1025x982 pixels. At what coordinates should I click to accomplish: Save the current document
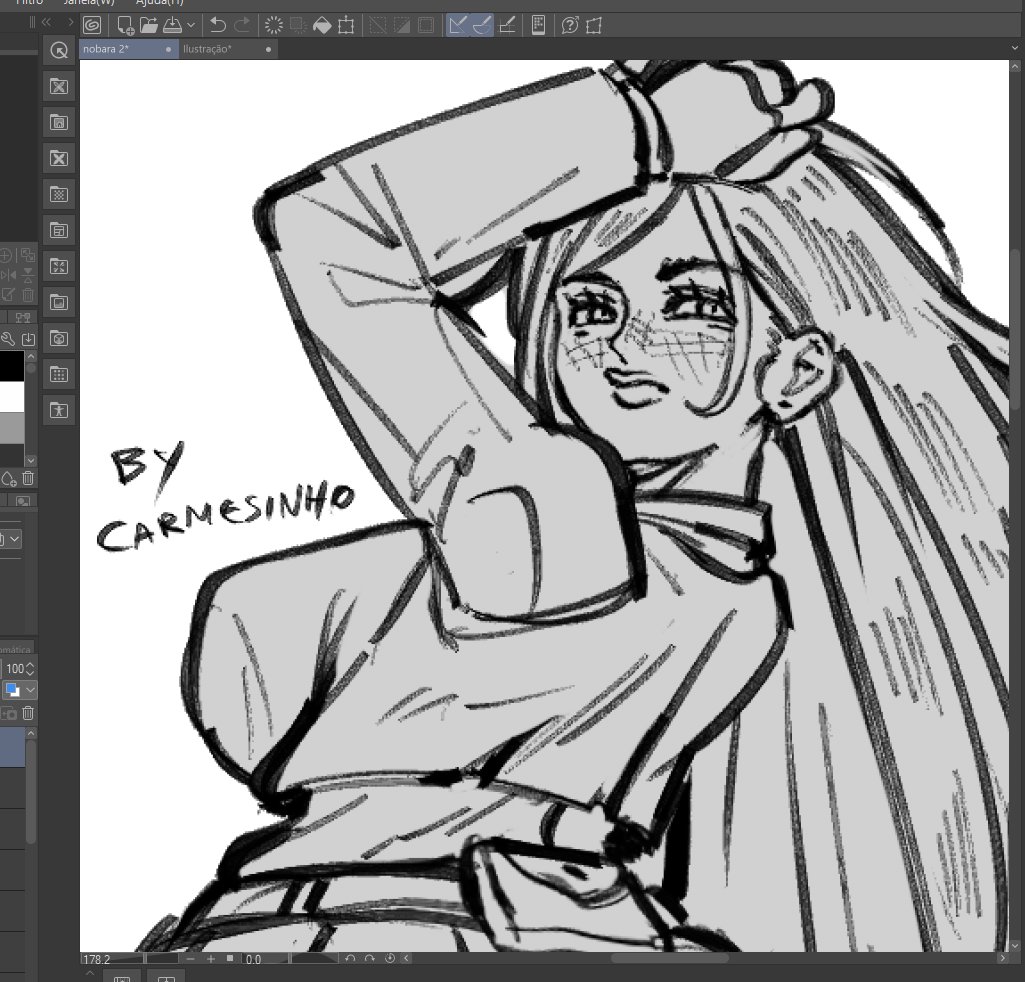[x=172, y=25]
